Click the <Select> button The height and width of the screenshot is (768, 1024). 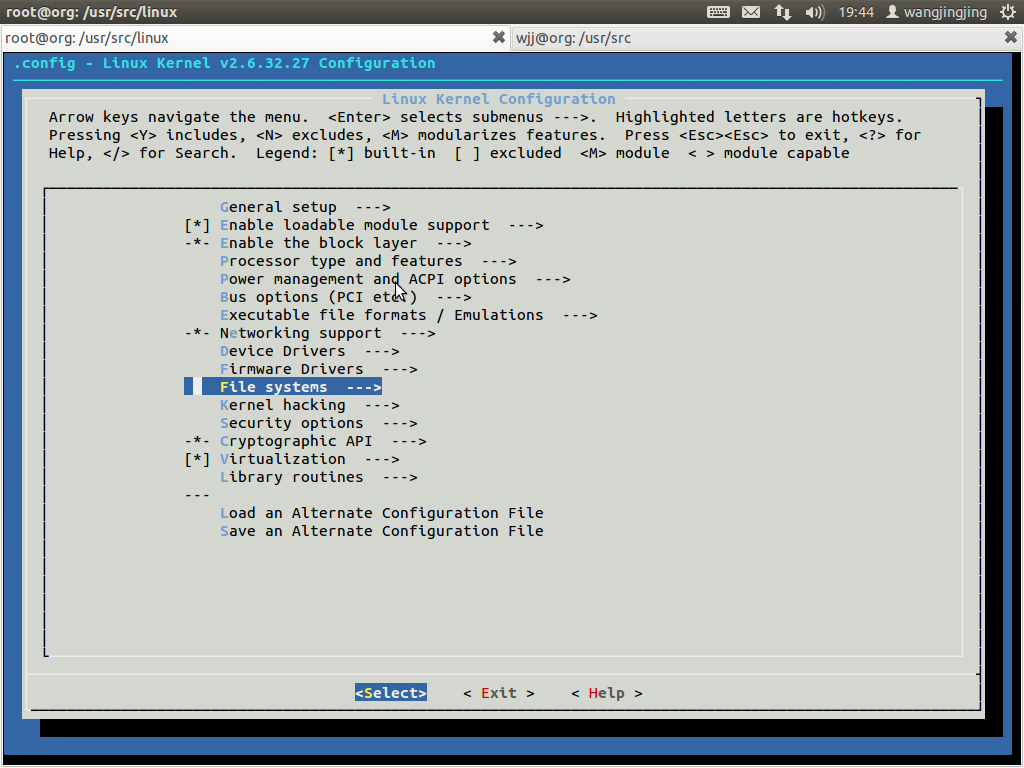pyautogui.click(x=391, y=693)
